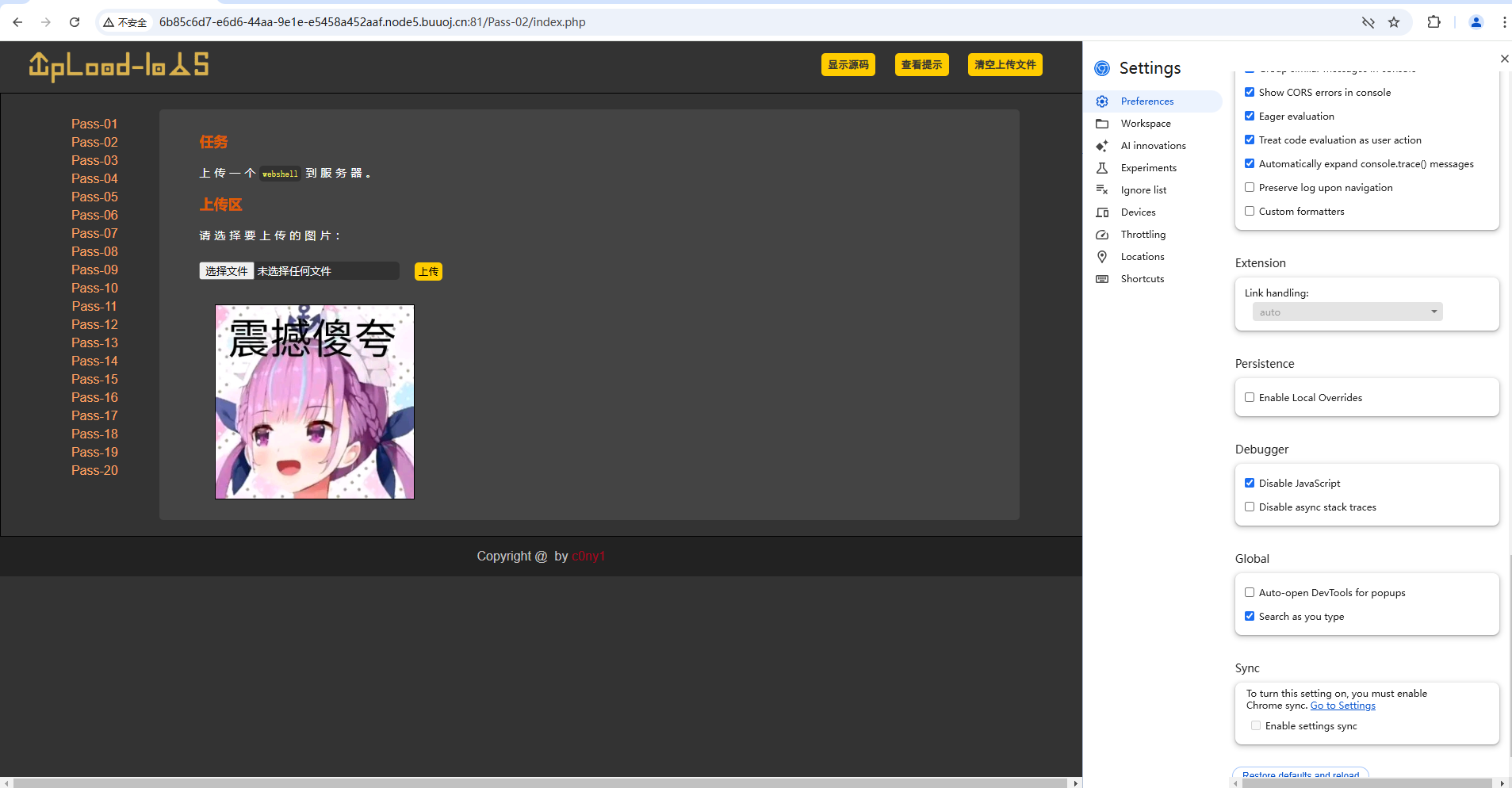
Task: Open the Pass-08 challenge link
Action: (94, 251)
